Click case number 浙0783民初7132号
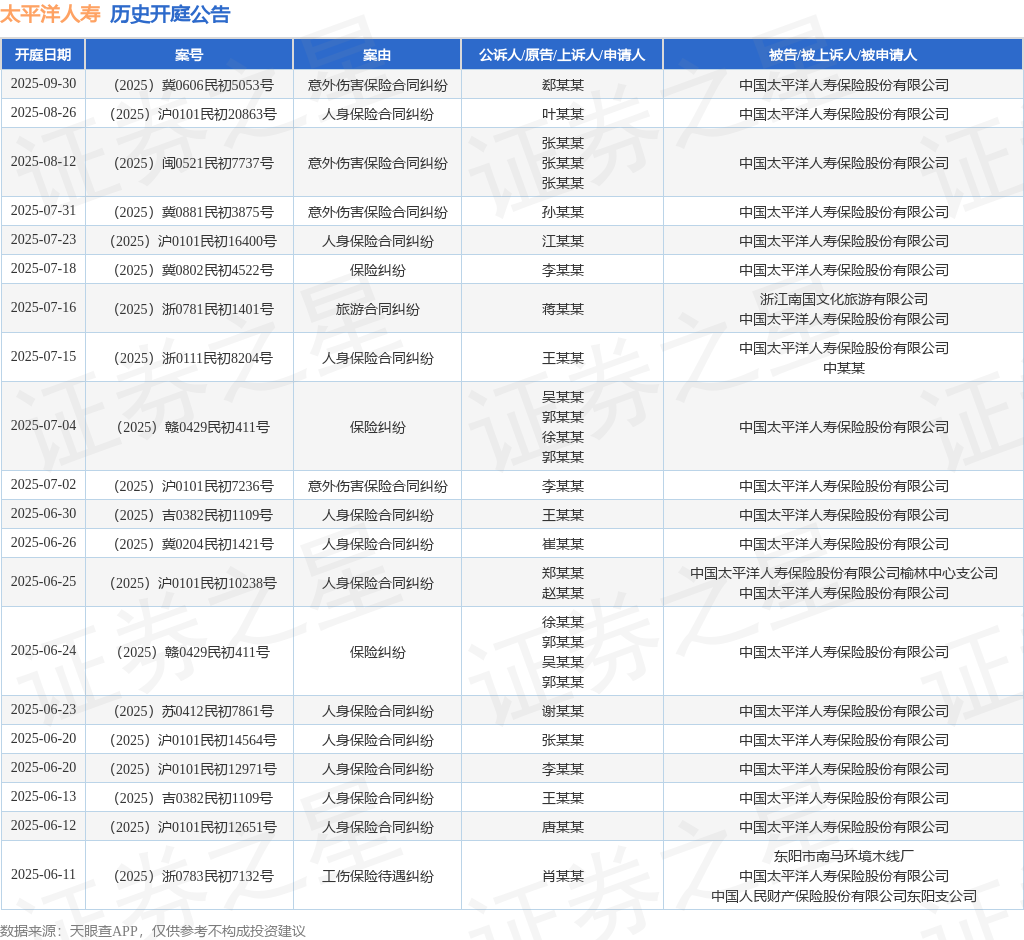1024x940 pixels. pos(193,876)
